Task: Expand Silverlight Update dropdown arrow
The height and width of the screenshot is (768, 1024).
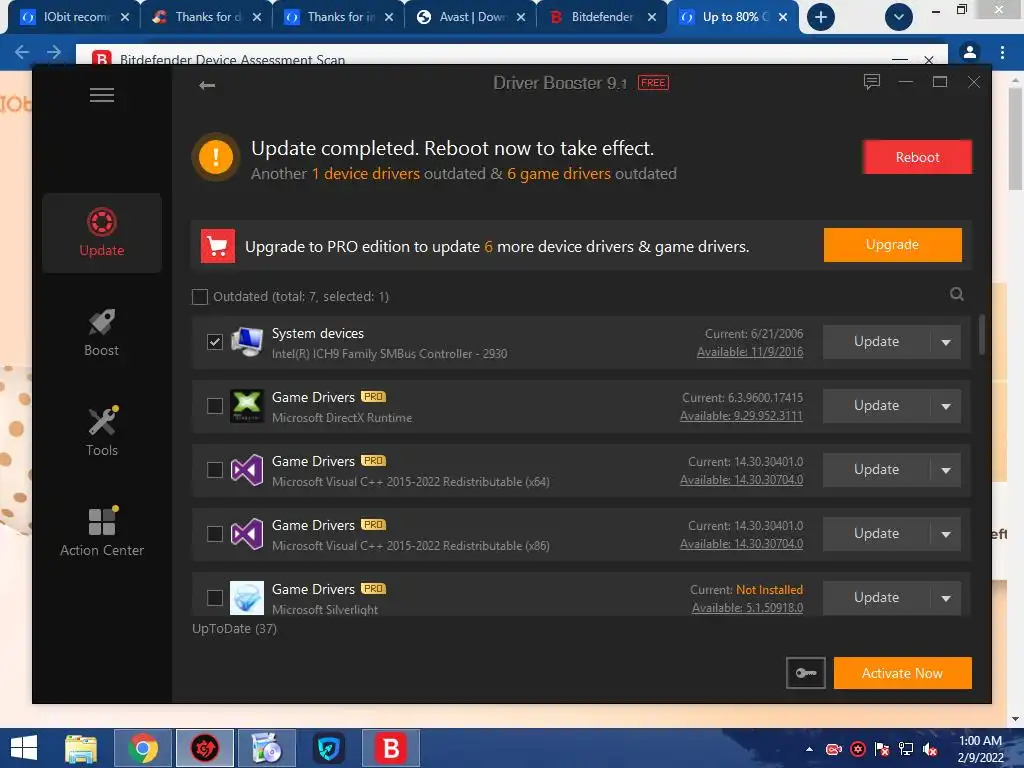Action: point(946,598)
